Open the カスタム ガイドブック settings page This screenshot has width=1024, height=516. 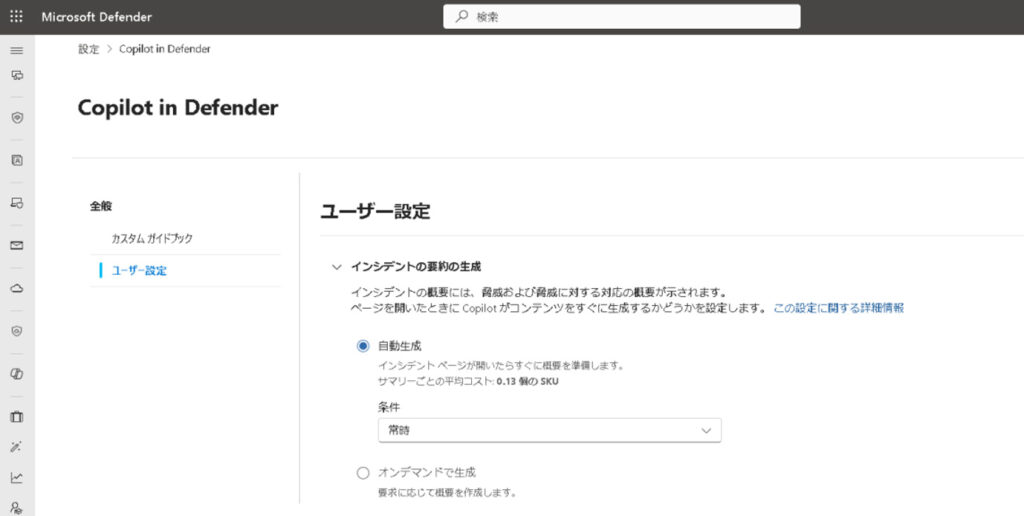(152, 239)
